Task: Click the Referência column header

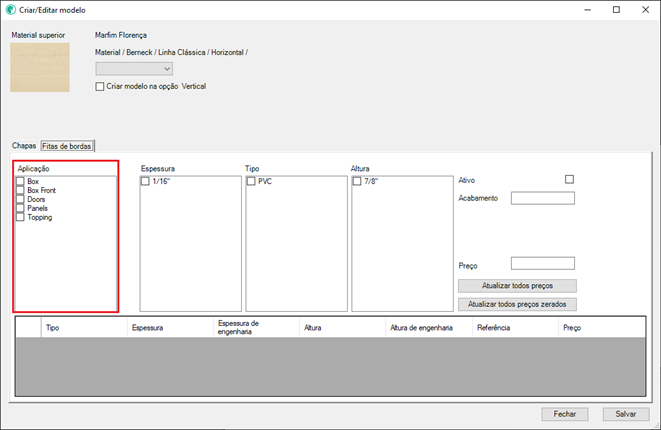Action: click(515, 328)
